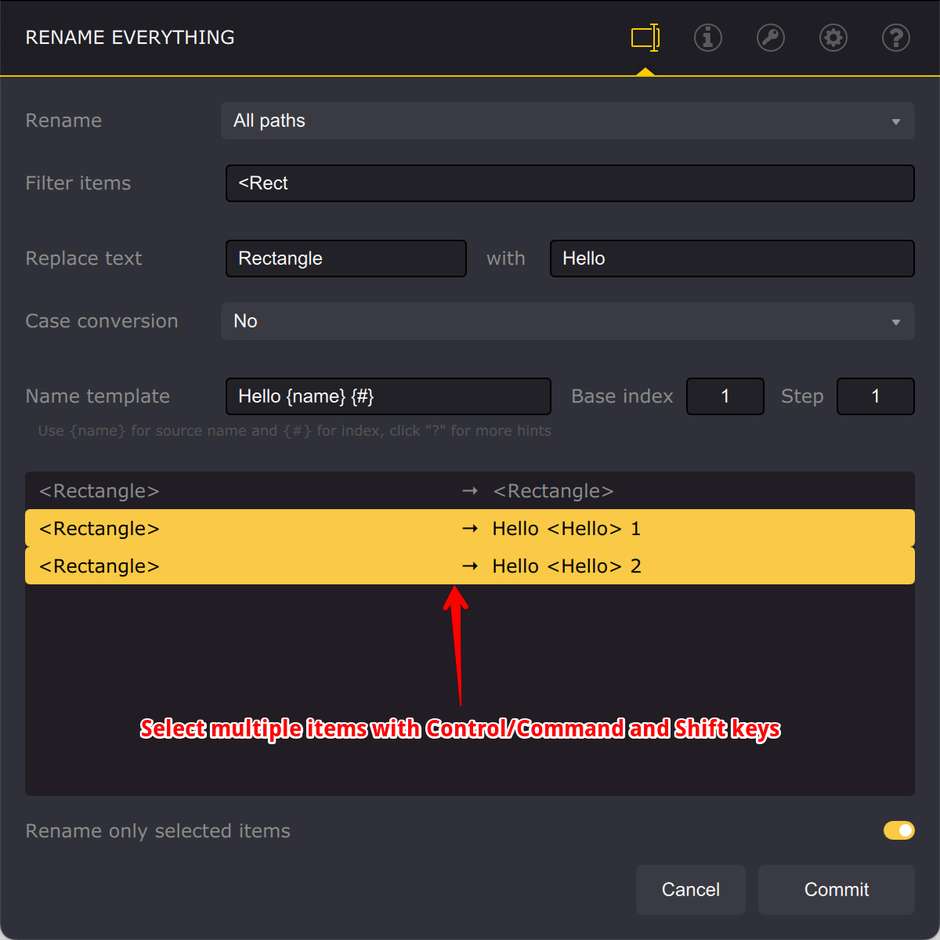Open the Rename 'All paths' dropdown
Viewport: 940px width, 940px height.
[567, 120]
